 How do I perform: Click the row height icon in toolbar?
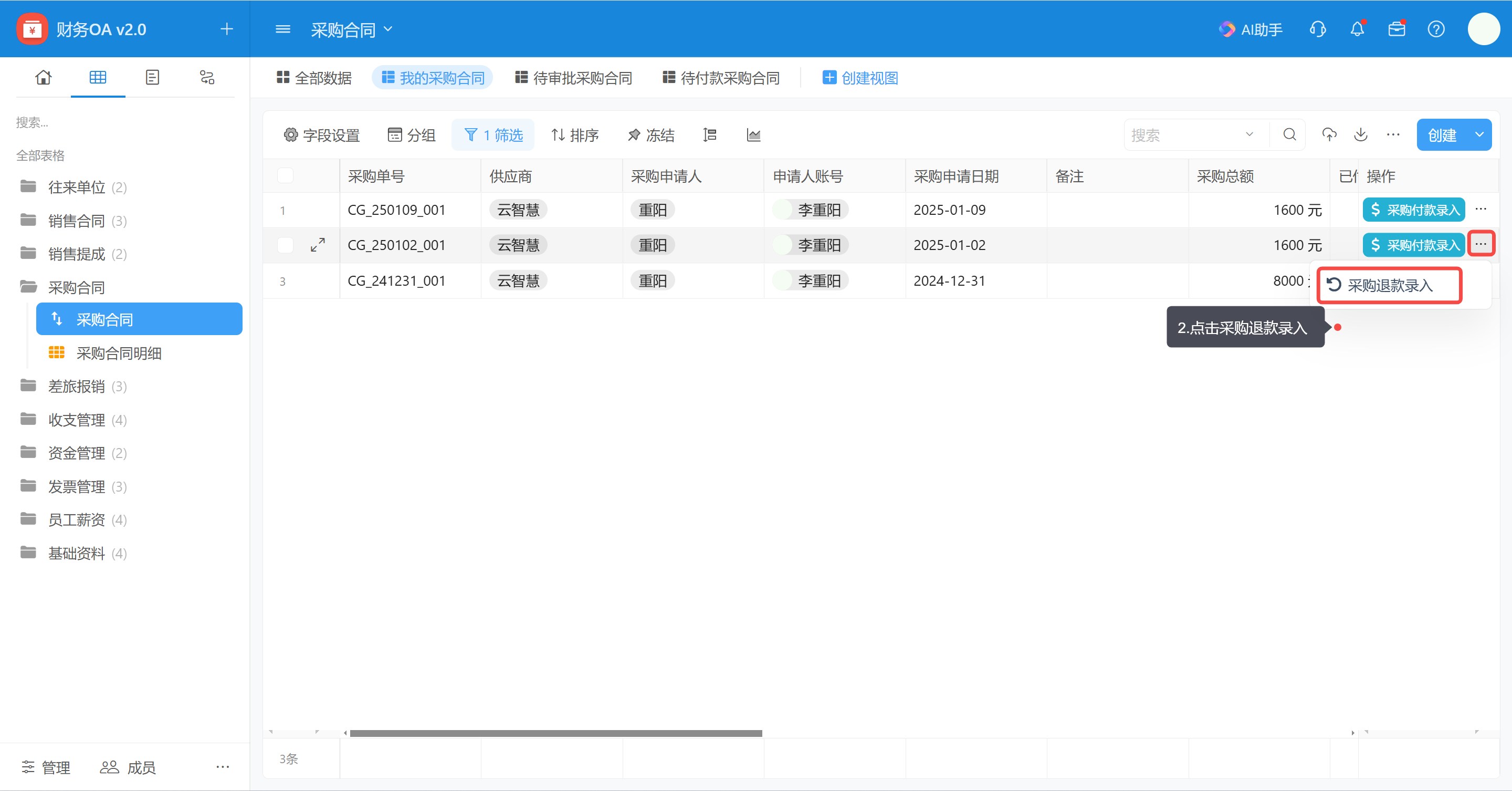coord(710,135)
